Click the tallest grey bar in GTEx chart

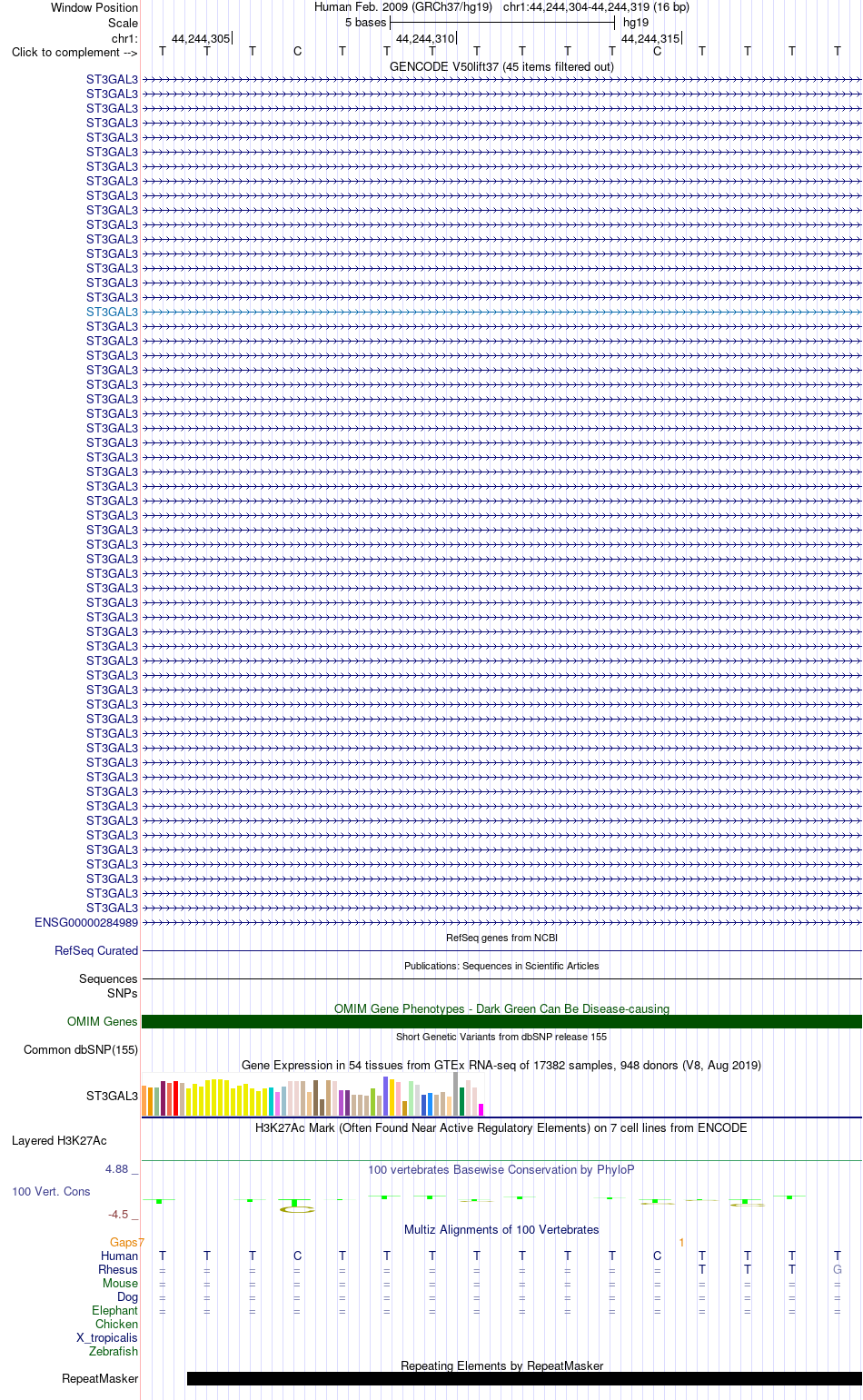456,1094
